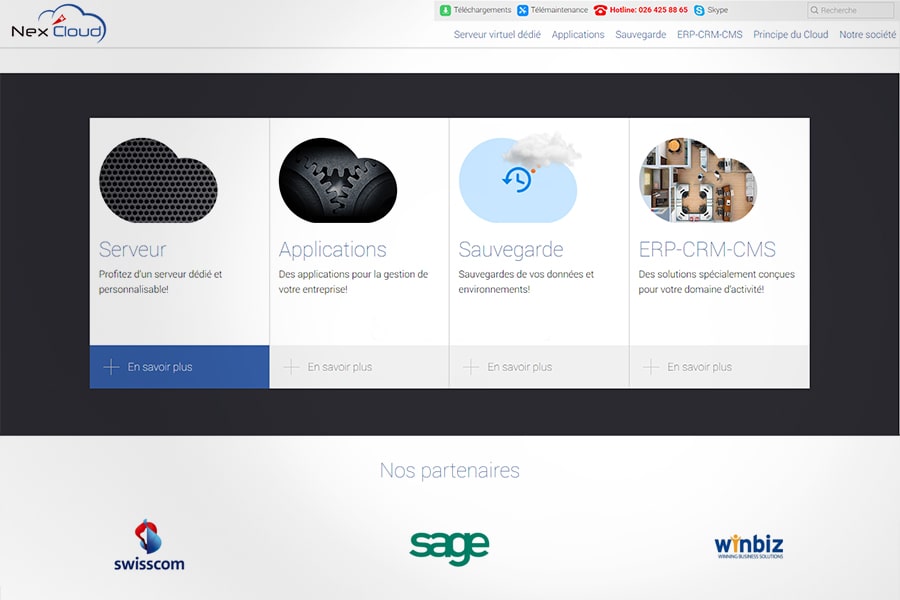Open the Serveur virtuel dédié menu
Screen dimensions: 900x600
[x=497, y=34]
